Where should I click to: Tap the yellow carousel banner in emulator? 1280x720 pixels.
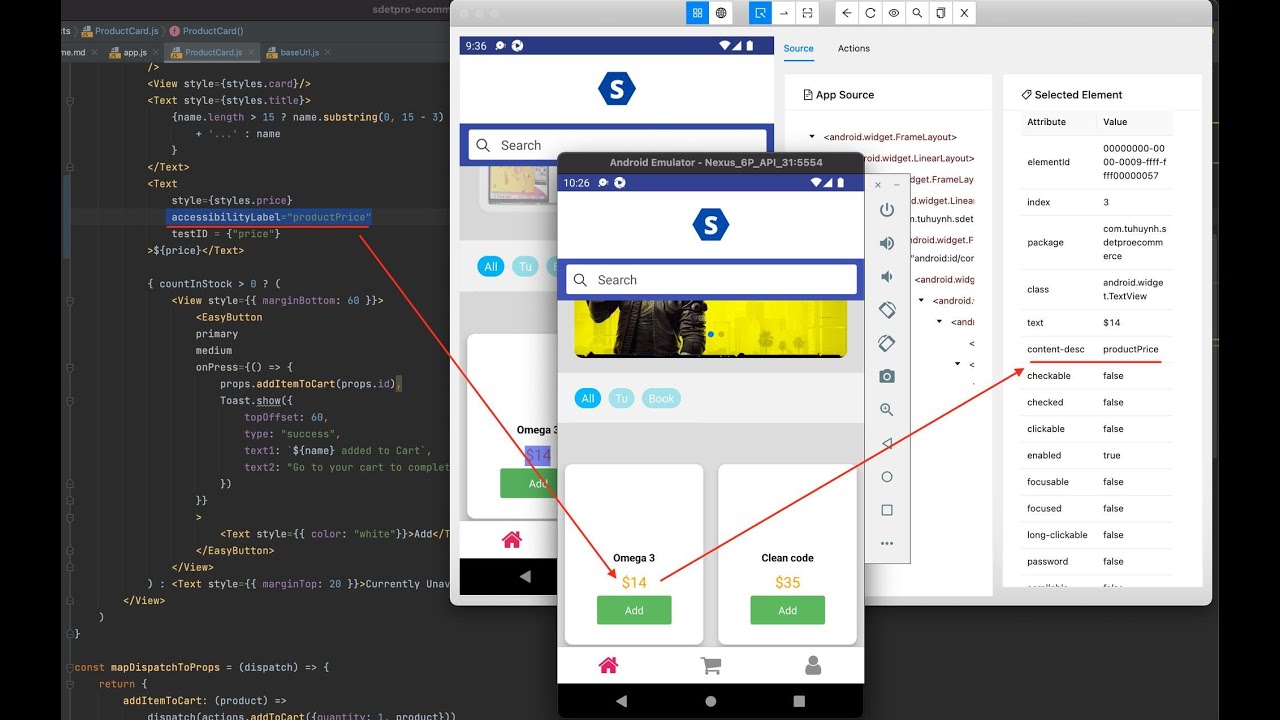(x=711, y=329)
